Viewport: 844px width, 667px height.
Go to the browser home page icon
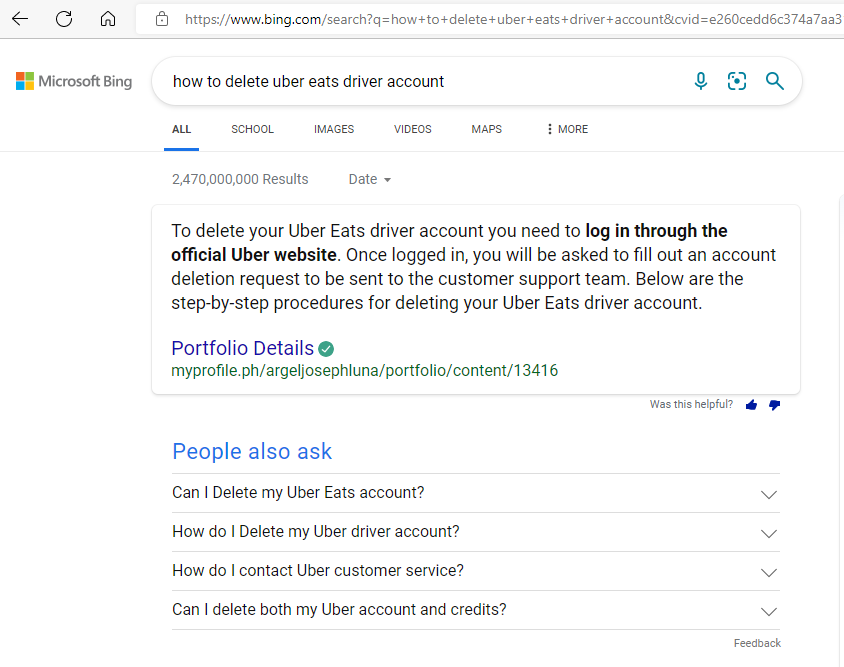108,19
